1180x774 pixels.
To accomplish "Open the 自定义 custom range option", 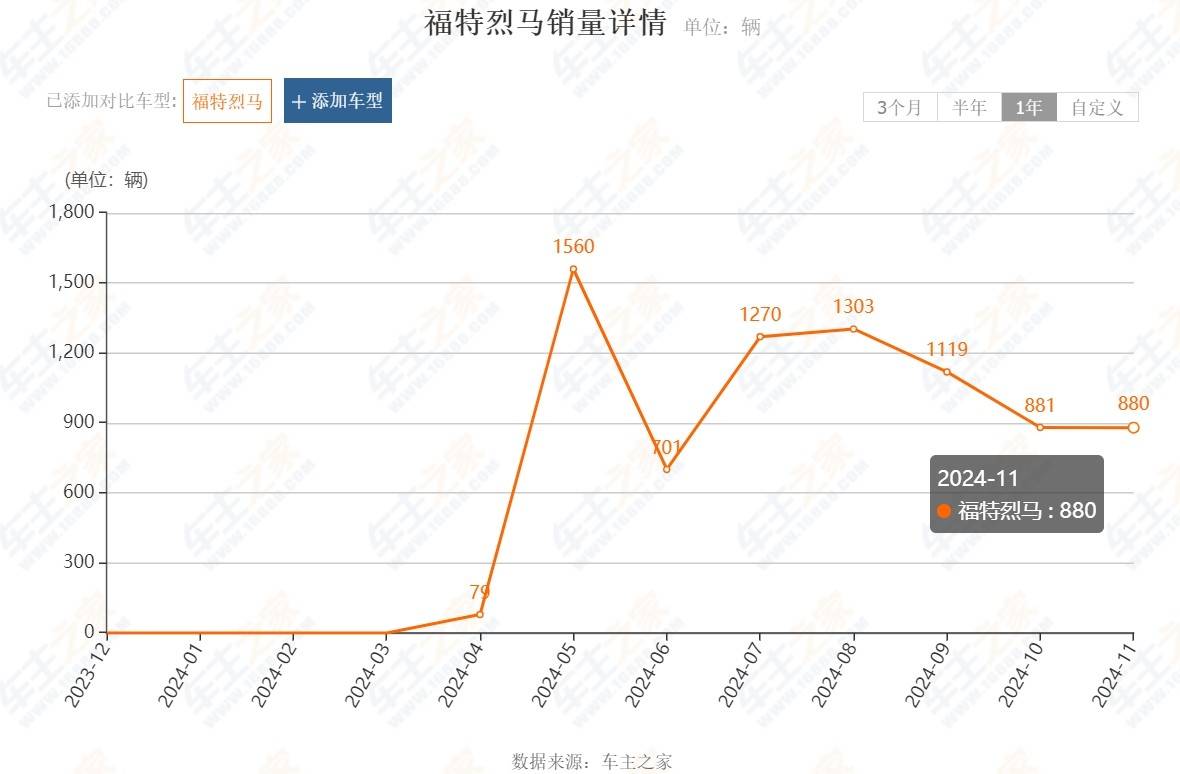I will pos(1097,107).
